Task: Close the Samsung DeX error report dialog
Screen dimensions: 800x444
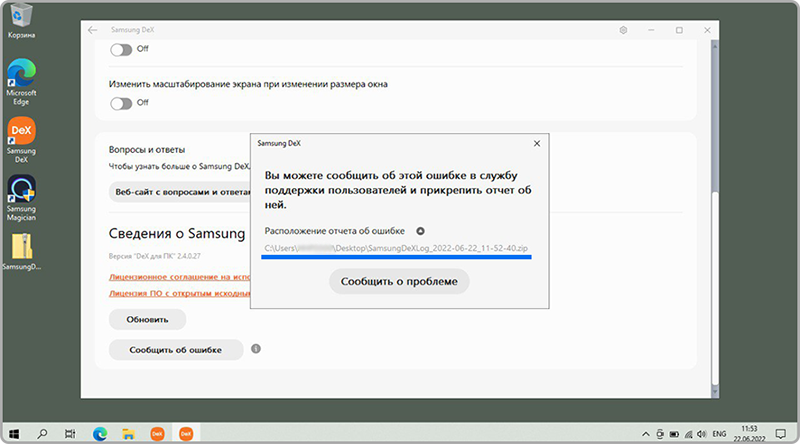Action: tap(537, 143)
